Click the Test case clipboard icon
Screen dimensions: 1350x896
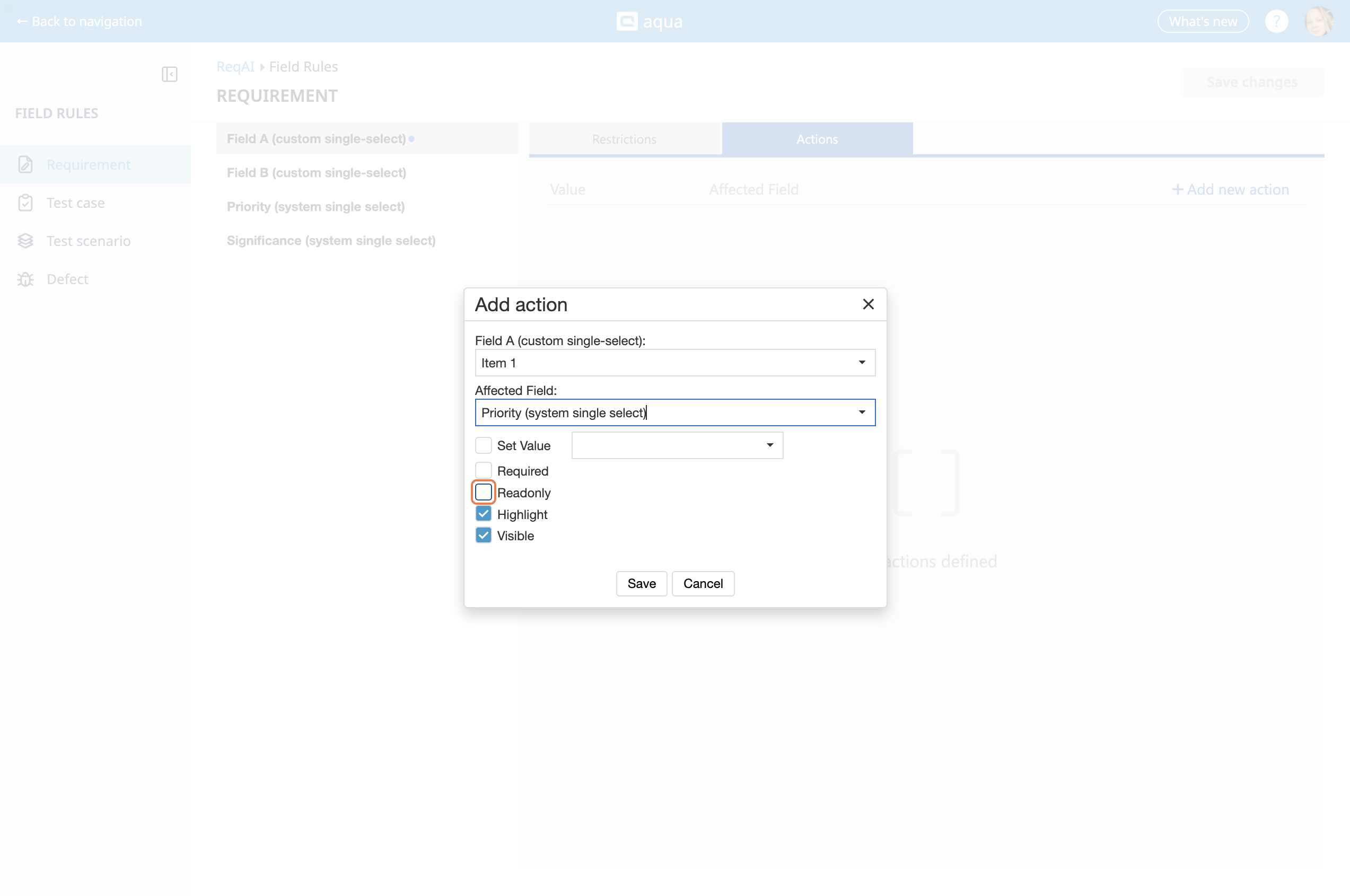click(25, 203)
